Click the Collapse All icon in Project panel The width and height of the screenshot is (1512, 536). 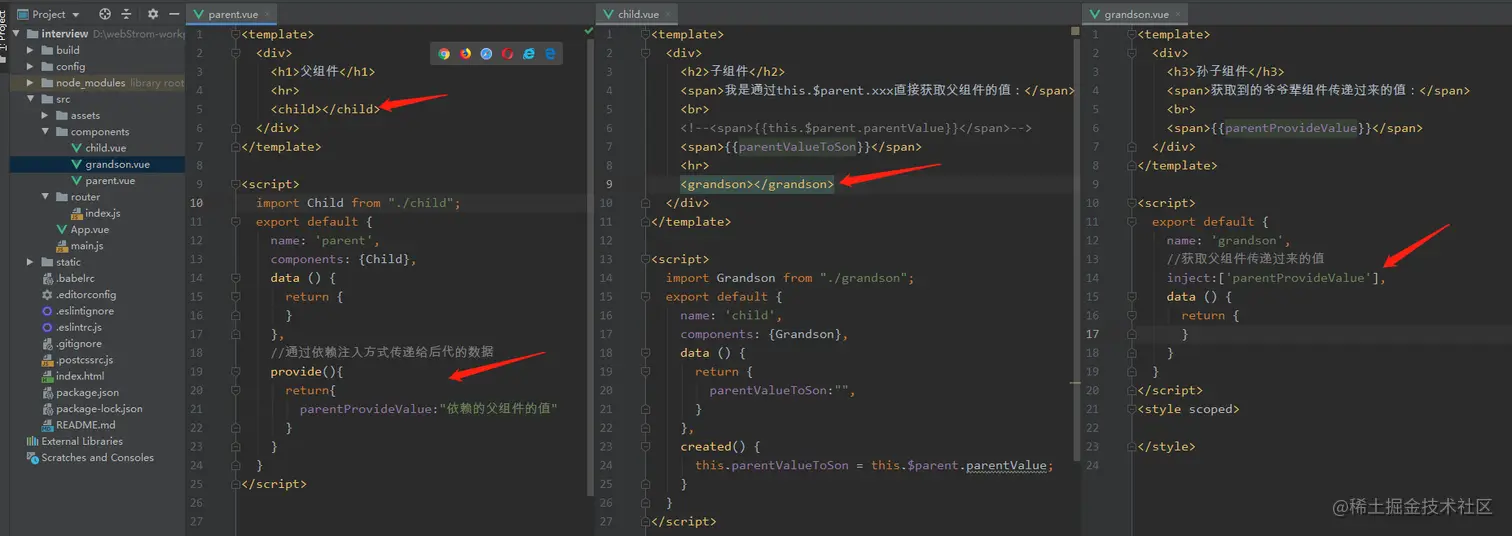pyautogui.click(x=126, y=14)
